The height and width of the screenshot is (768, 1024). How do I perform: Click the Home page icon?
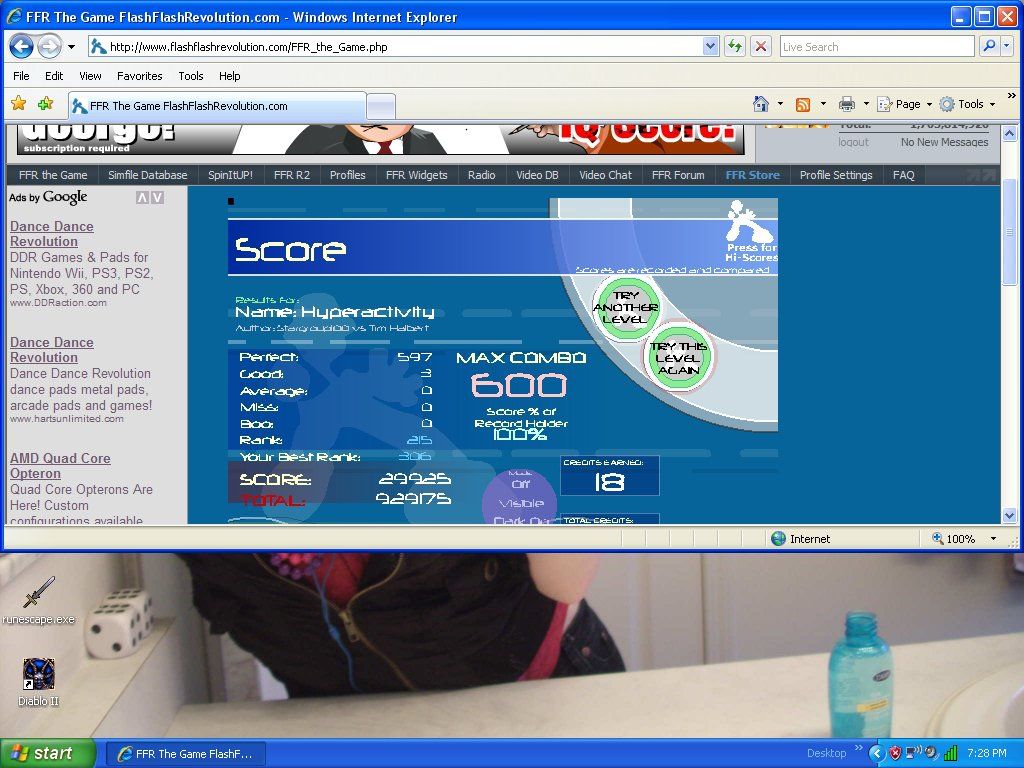tap(761, 104)
